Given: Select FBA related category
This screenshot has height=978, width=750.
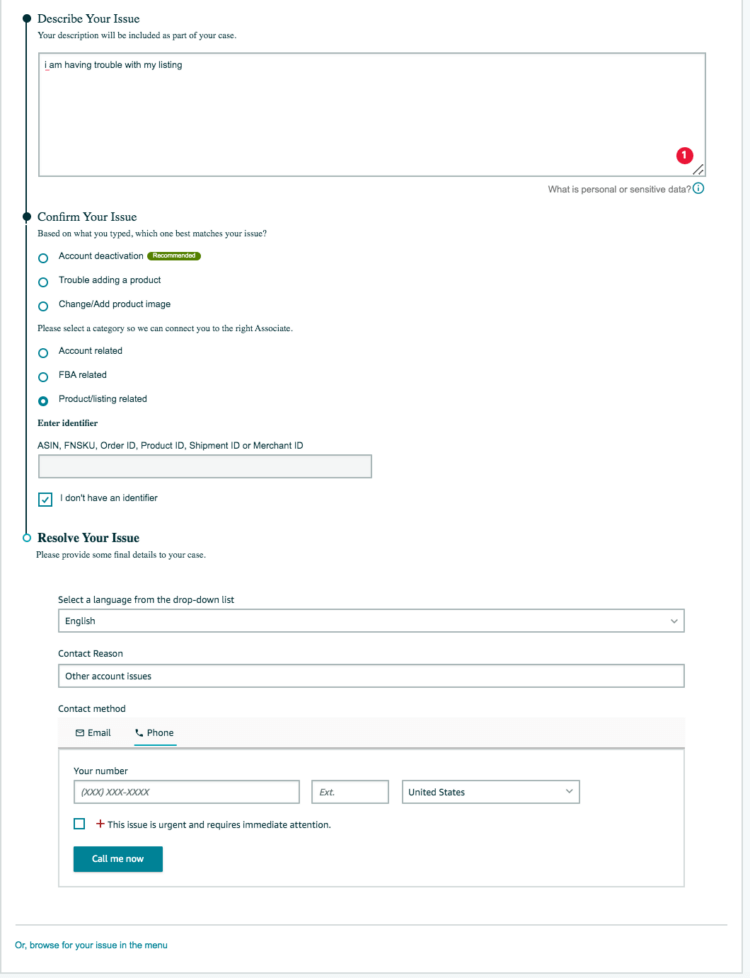Looking at the screenshot, I should (43, 377).
